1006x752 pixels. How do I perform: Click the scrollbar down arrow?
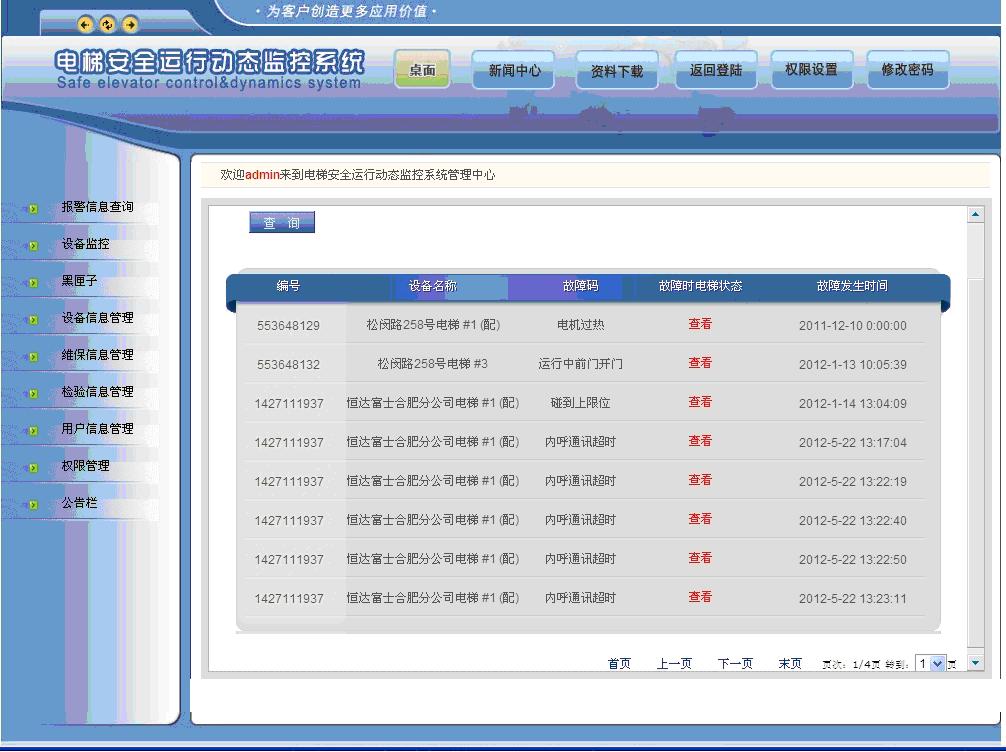click(976, 662)
